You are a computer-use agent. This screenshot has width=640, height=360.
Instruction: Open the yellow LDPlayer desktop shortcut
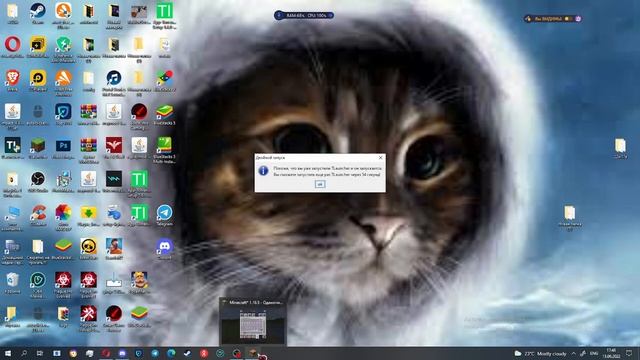click(x=38, y=80)
